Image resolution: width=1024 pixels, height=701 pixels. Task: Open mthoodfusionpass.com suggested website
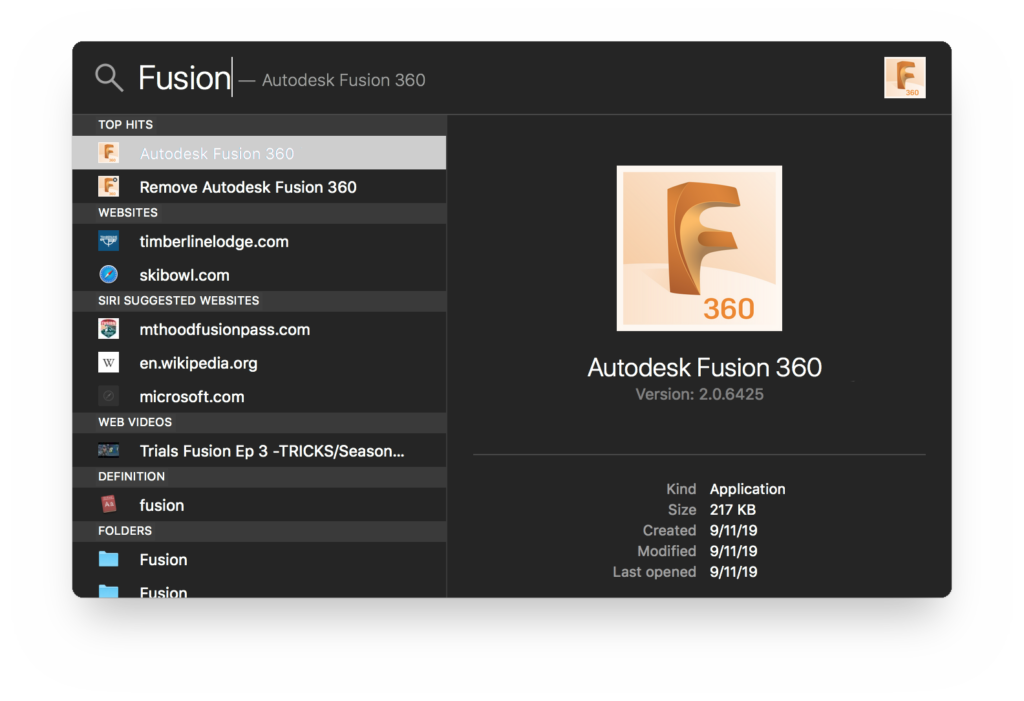pyautogui.click(x=259, y=329)
